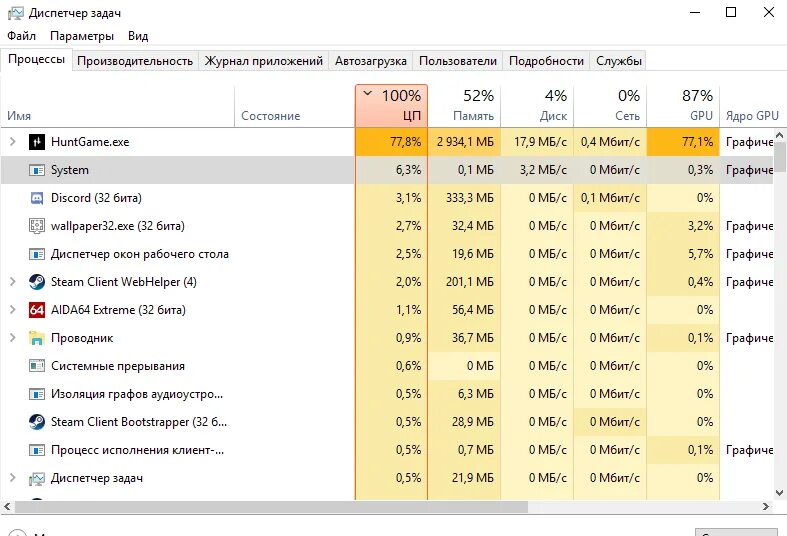Expand the AIDA64 Extreme process group
787x536 pixels.
click(13, 310)
